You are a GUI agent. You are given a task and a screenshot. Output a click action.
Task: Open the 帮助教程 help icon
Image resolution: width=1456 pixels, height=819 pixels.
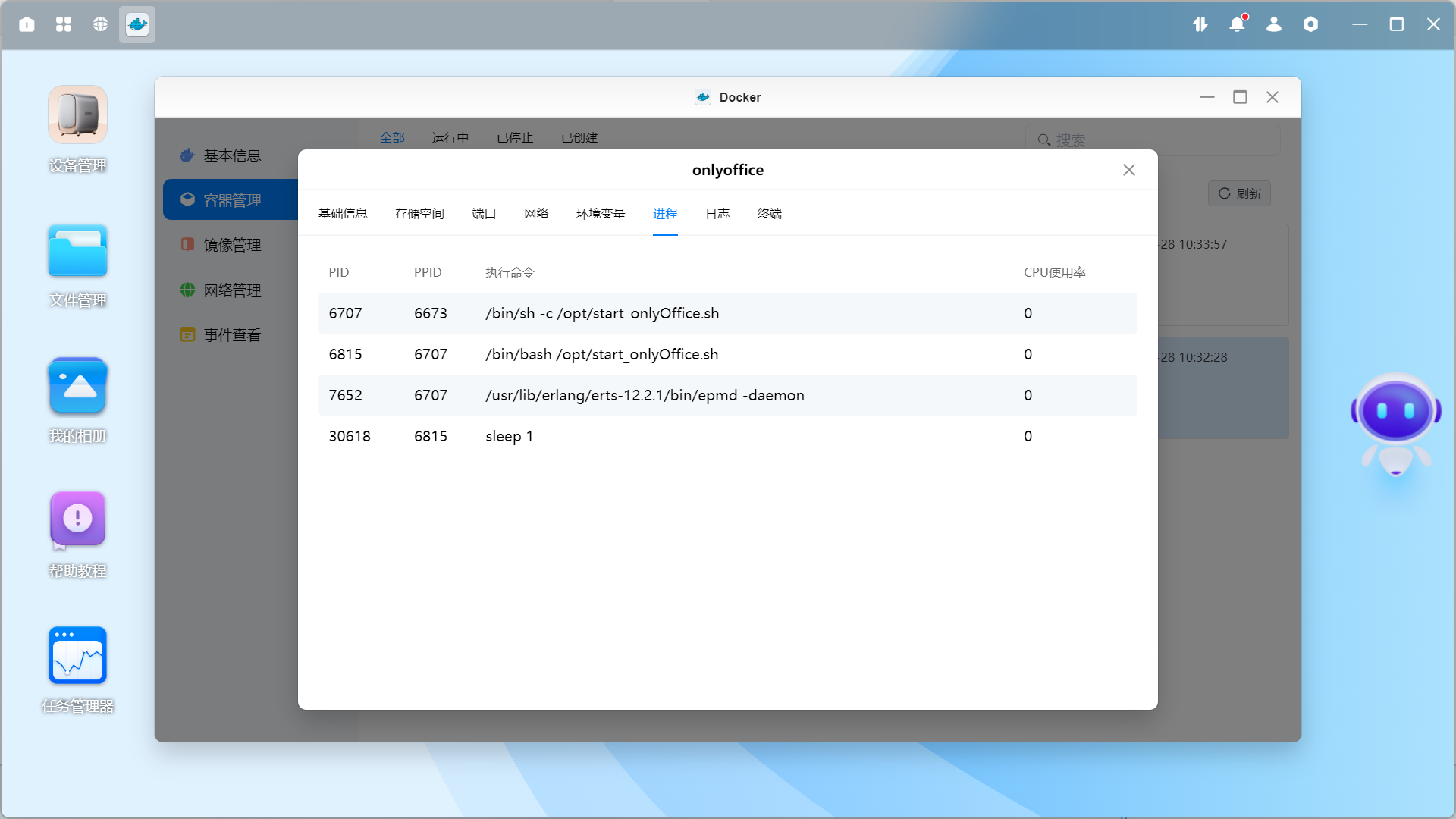pyautogui.click(x=77, y=519)
